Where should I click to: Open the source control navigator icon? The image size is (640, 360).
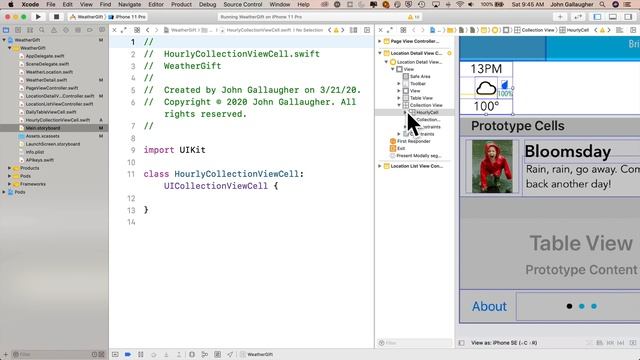click(18, 30)
